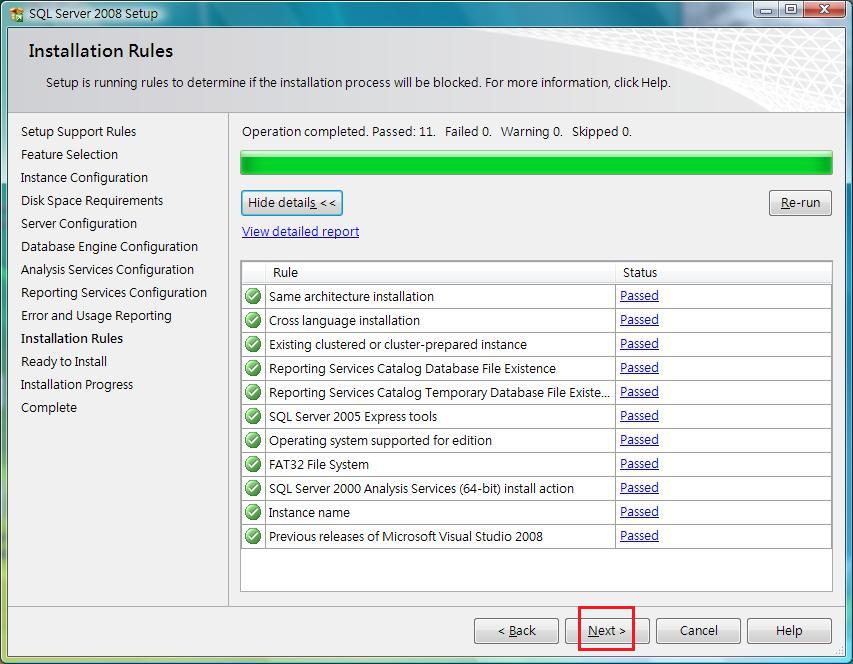Select Disk Space Requirements step in sidebar
Viewport: 853px width, 664px height.
click(x=92, y=201)
